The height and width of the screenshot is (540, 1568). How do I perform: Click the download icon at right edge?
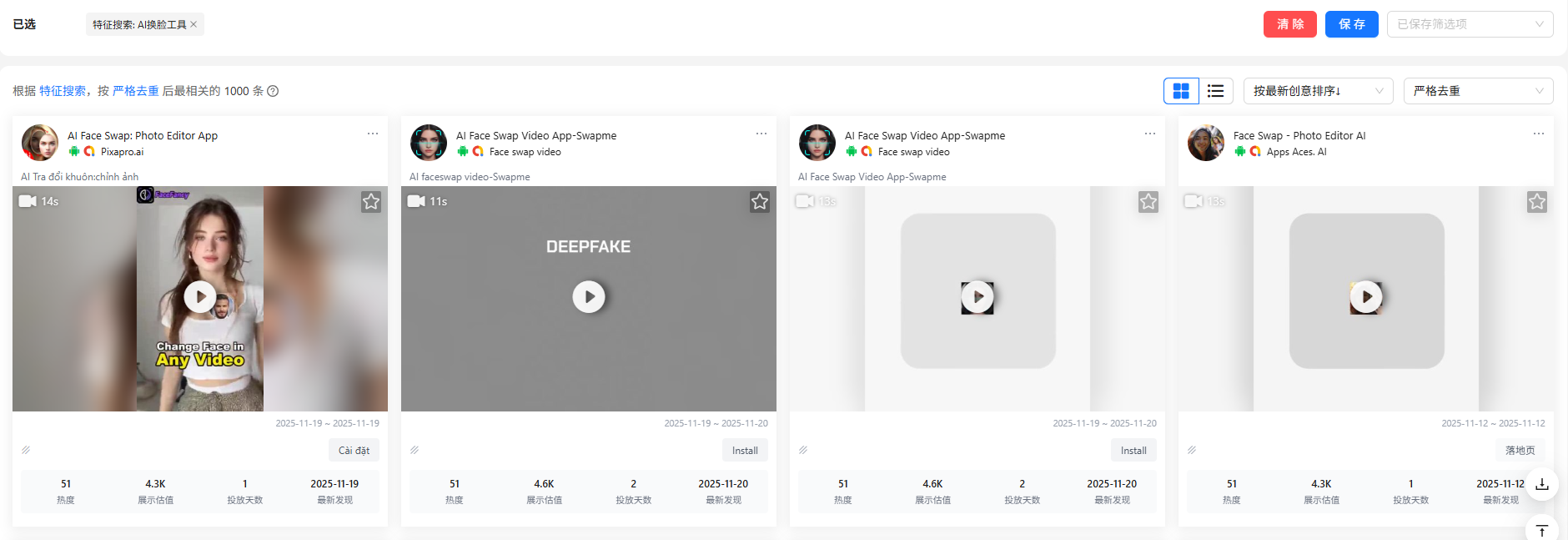[x=1542, y=484]
